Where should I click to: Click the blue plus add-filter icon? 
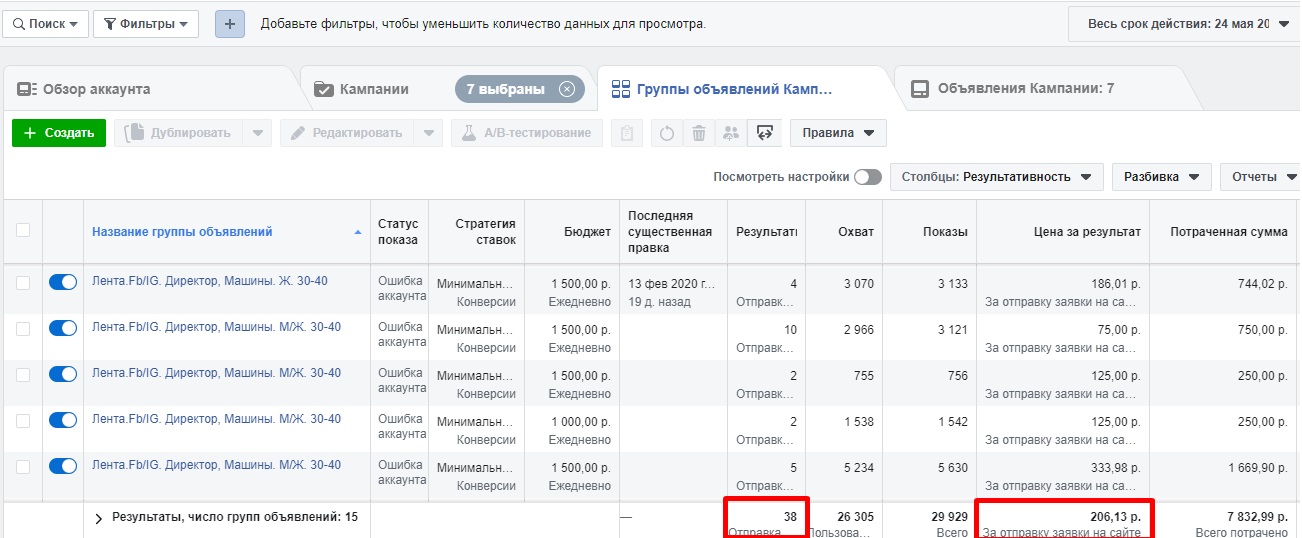point(230,24)
